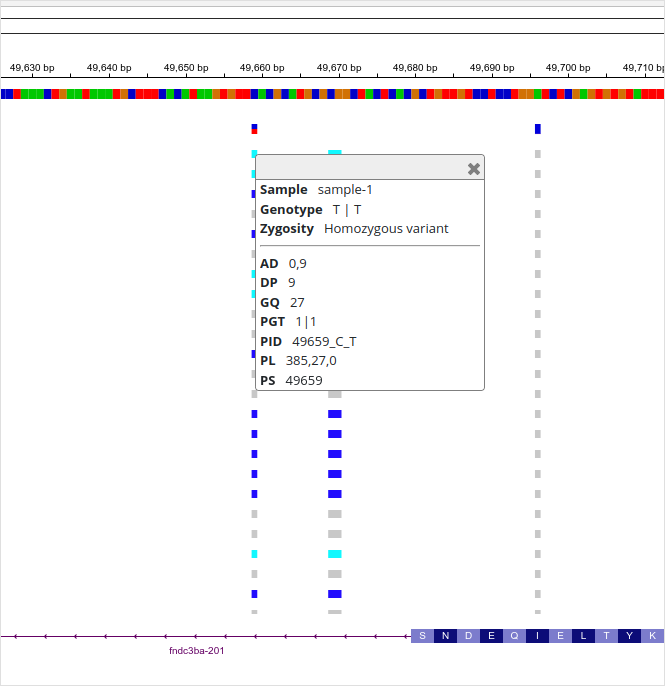The height and width of the screenshot is (686, 665).
Task: Click the GQ value '27'
Action: pyautogui.click(x=297, y=303)
